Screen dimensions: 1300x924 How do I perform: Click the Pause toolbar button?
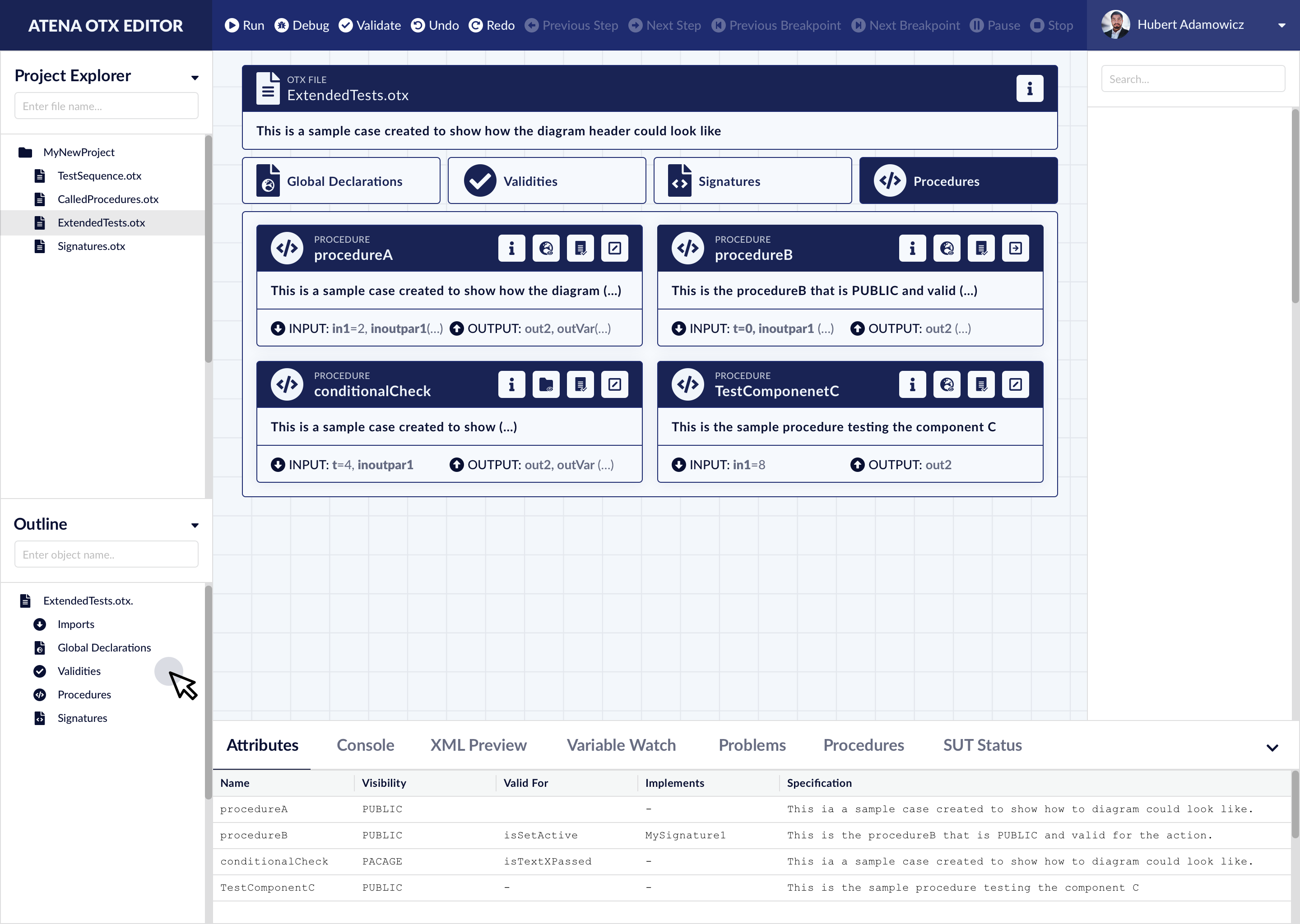click(x=995, y=25)
